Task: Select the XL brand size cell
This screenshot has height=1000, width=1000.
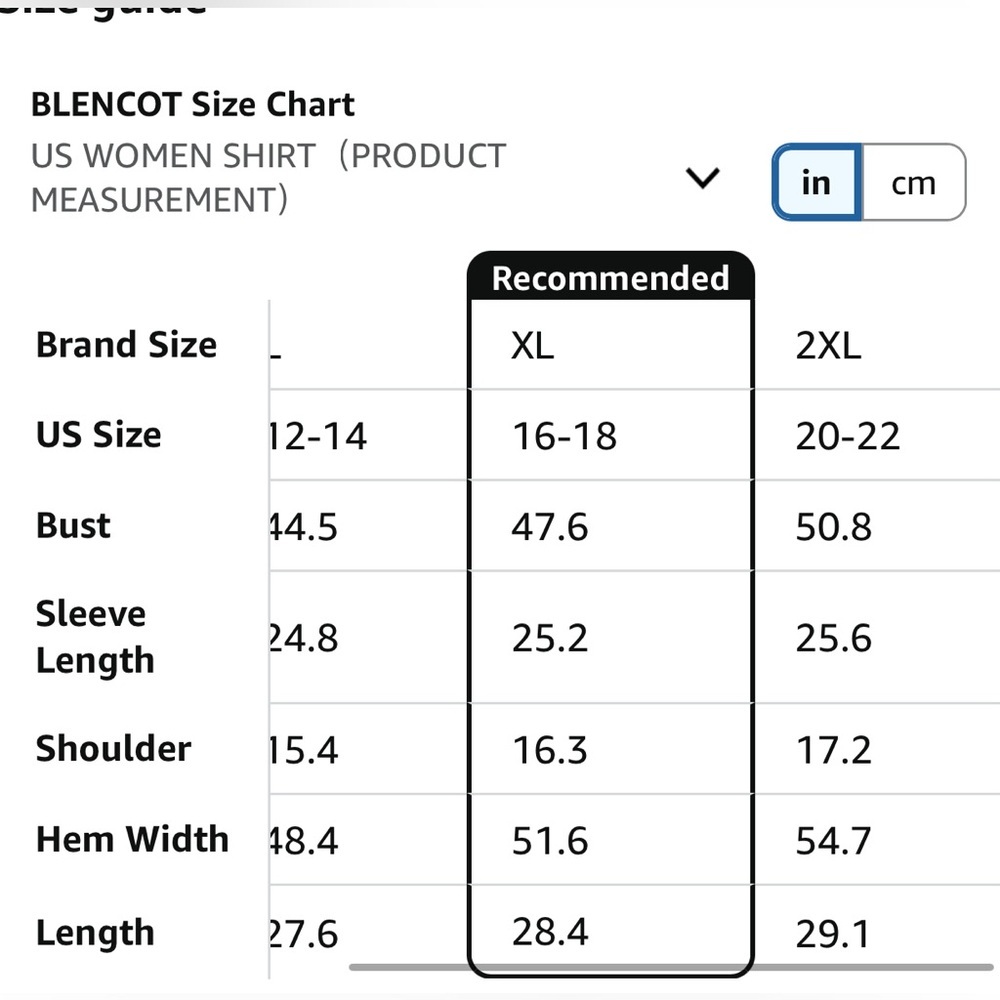Action: click(611, 346)
